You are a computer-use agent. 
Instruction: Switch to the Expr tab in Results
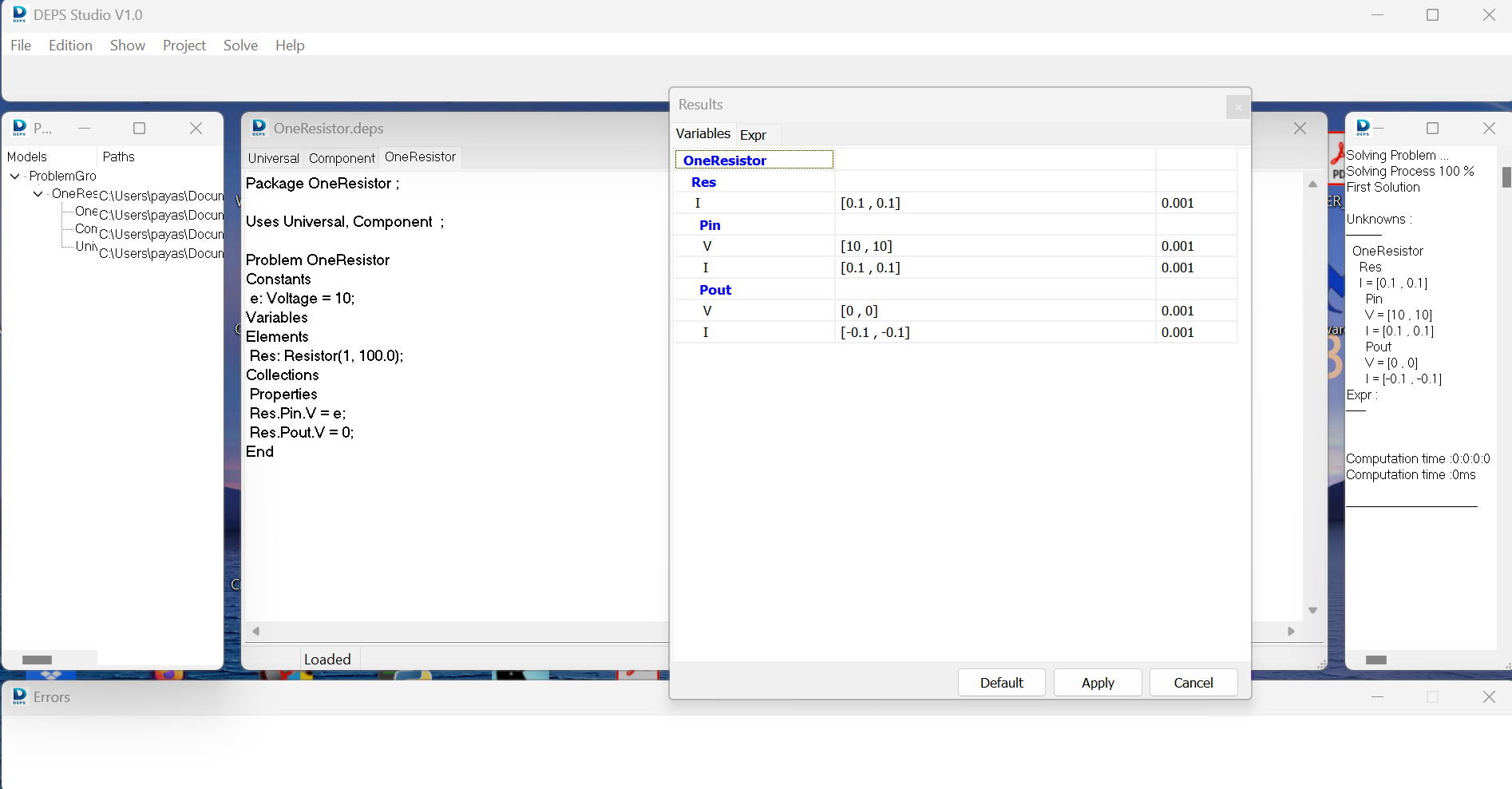pyautogui.click(x=753, y=135)
